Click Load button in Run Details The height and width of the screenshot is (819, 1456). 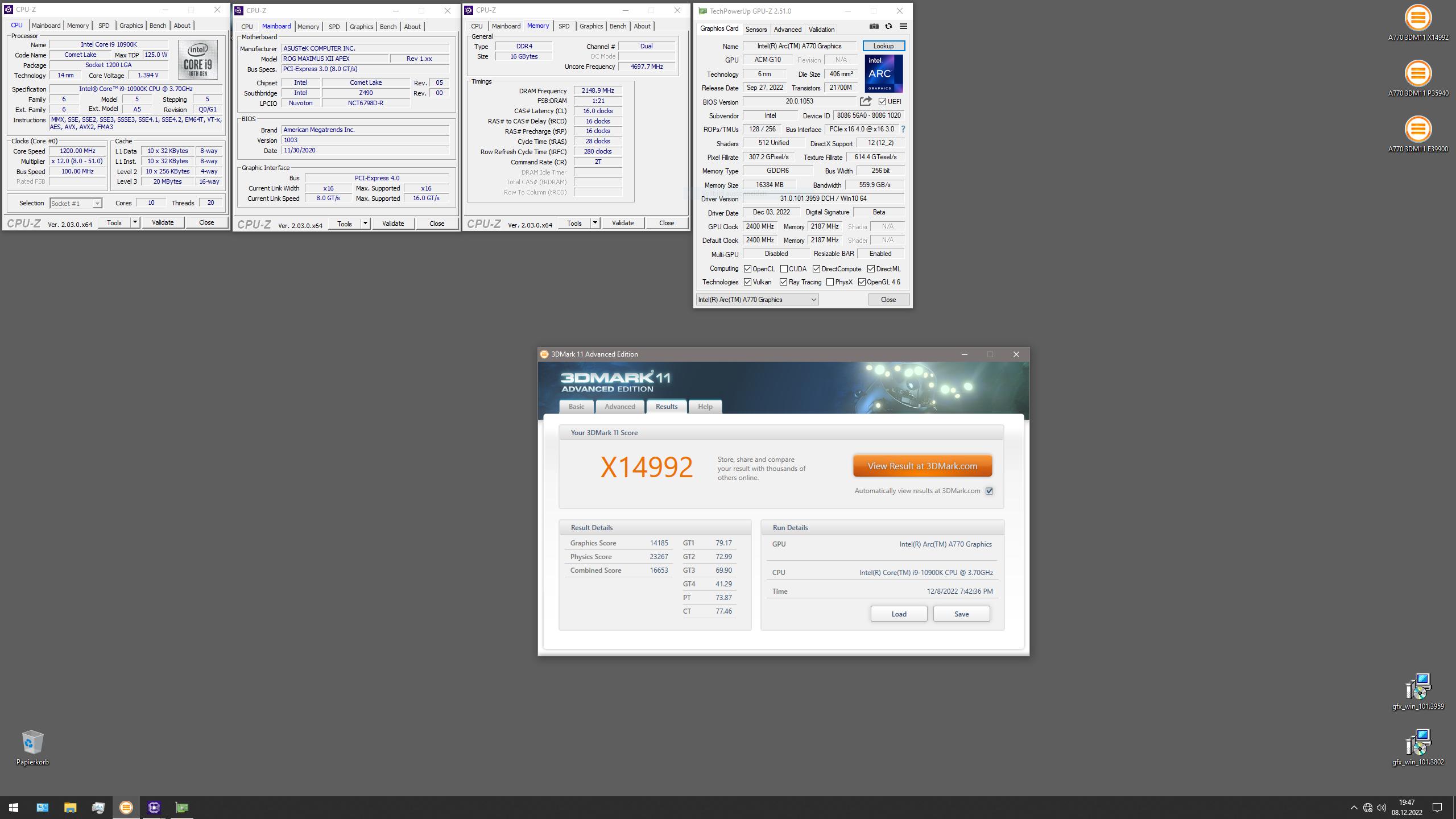click(899, 614)
